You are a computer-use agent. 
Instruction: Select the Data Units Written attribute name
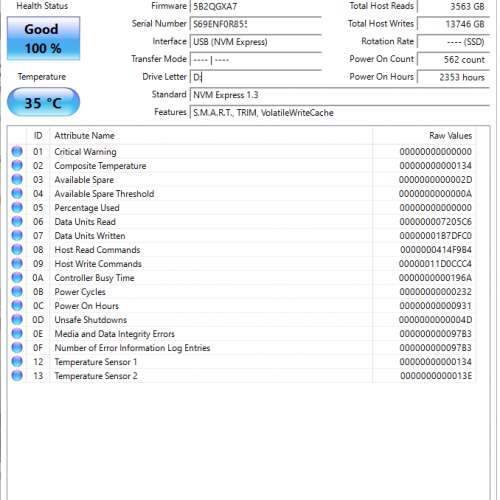(x=90, y=236)
